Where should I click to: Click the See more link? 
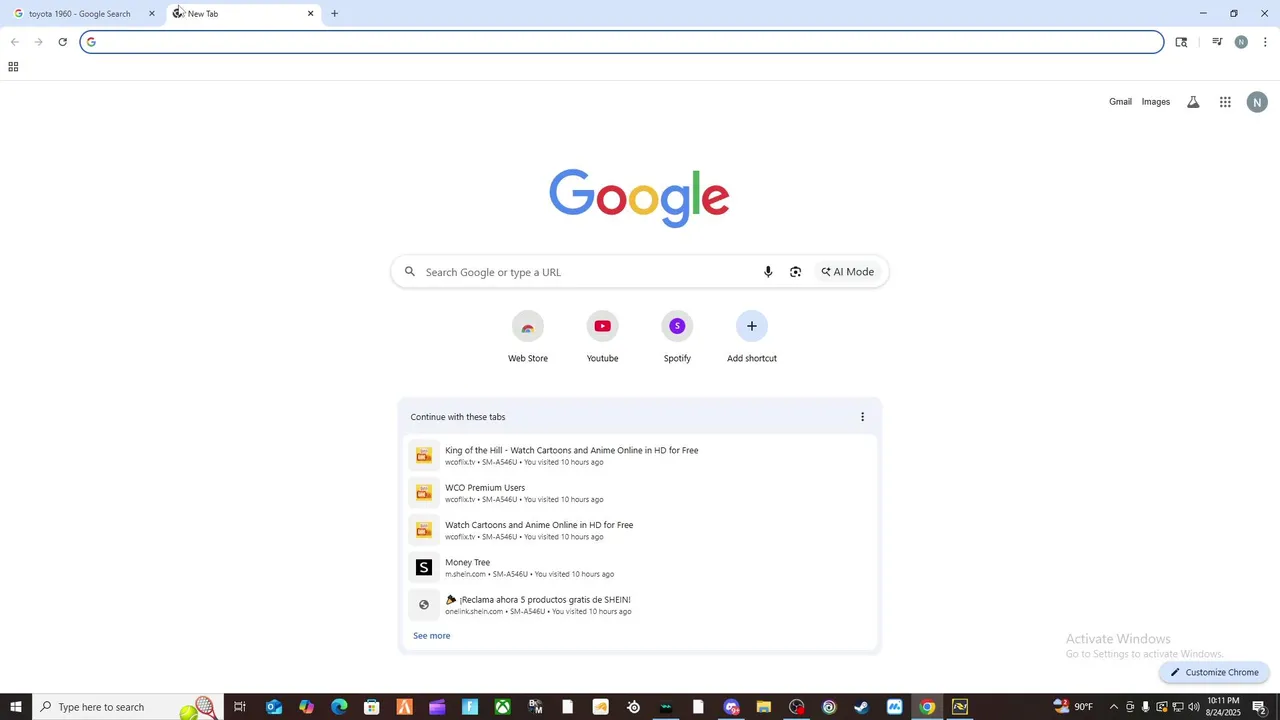point(432,636)
